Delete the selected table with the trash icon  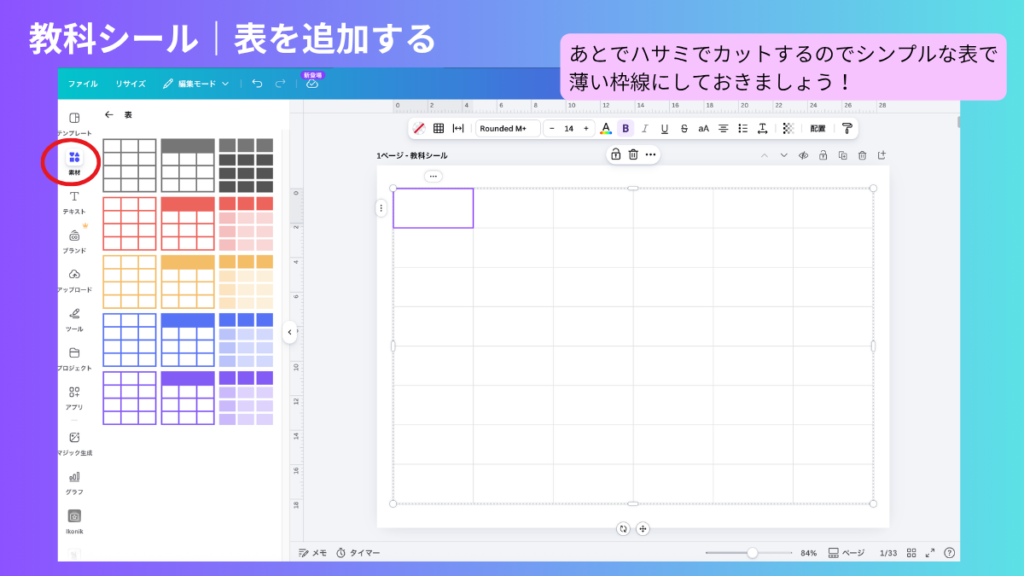(634, 155)
